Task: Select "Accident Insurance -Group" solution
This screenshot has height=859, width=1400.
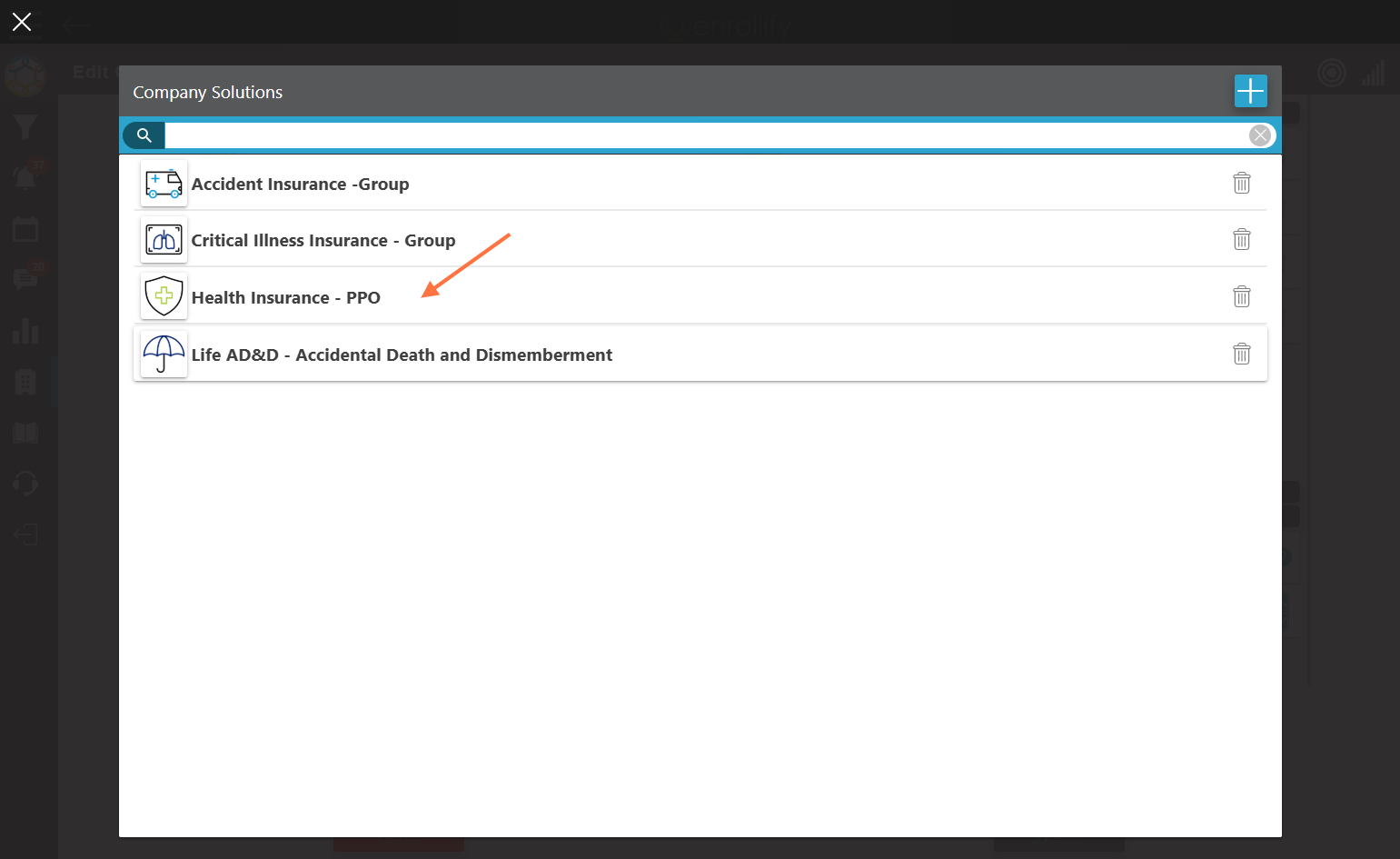Action: pyautogui.click(x=700, y=184)
